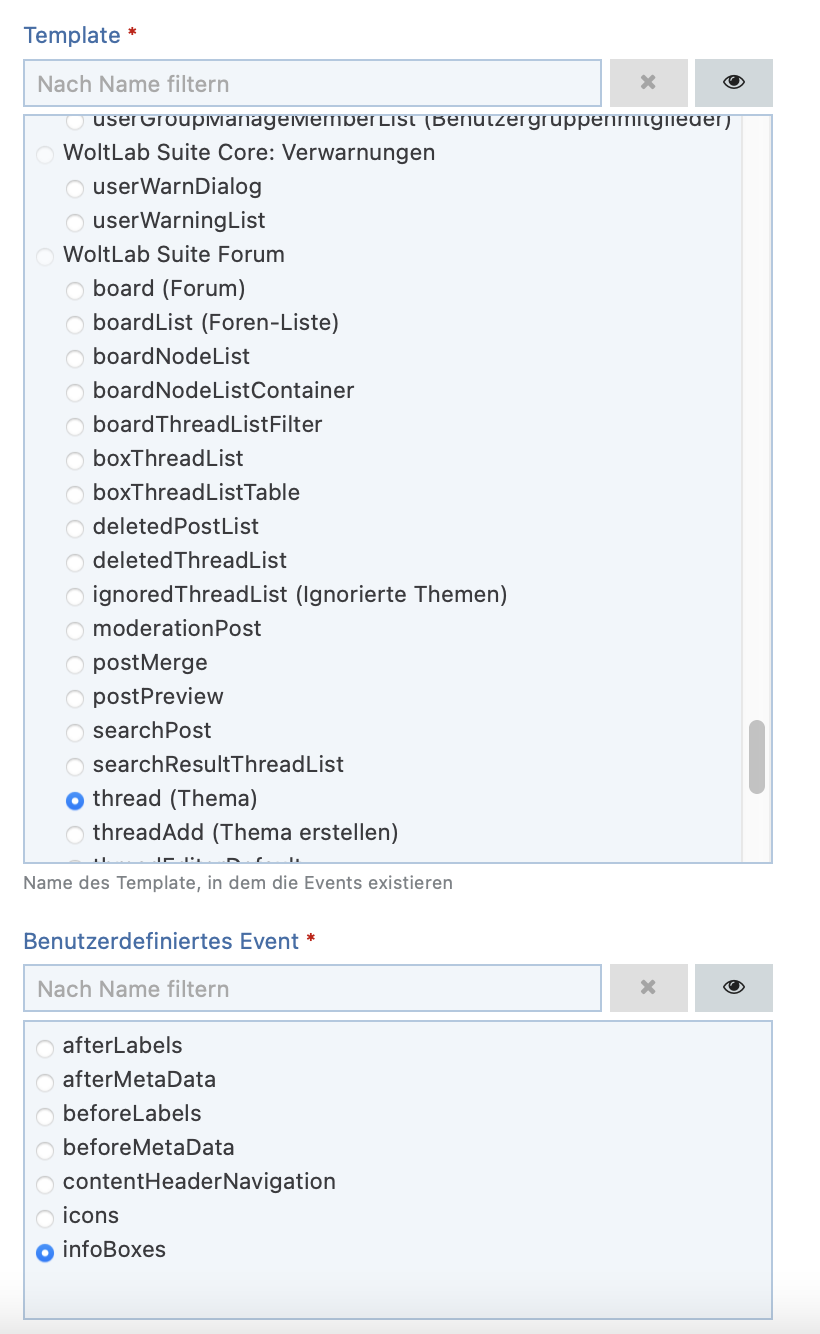Choose the icons event radio button
Screen dimensions: 820x1334
(x=45, y=1218)
